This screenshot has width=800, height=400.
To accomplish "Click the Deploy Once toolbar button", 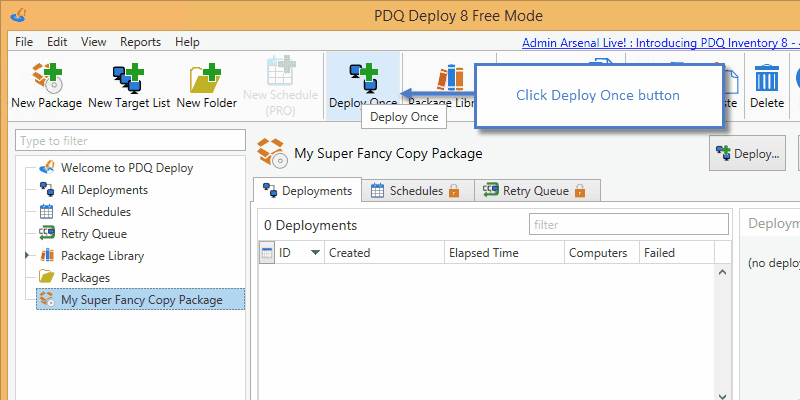I will (x=363, y=85).
